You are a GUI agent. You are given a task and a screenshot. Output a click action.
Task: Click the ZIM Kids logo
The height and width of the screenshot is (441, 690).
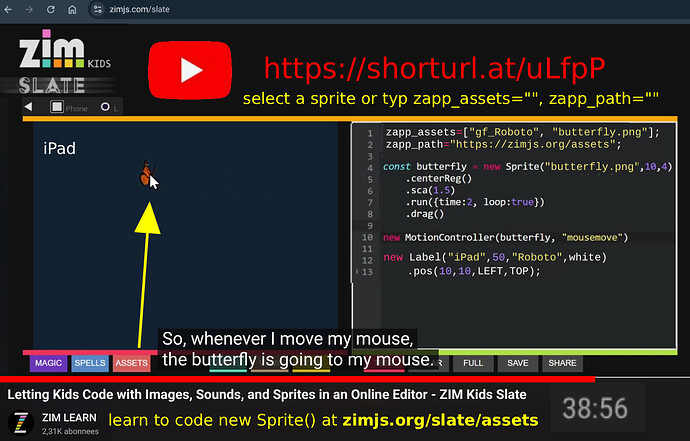click(x=65, y=49)
